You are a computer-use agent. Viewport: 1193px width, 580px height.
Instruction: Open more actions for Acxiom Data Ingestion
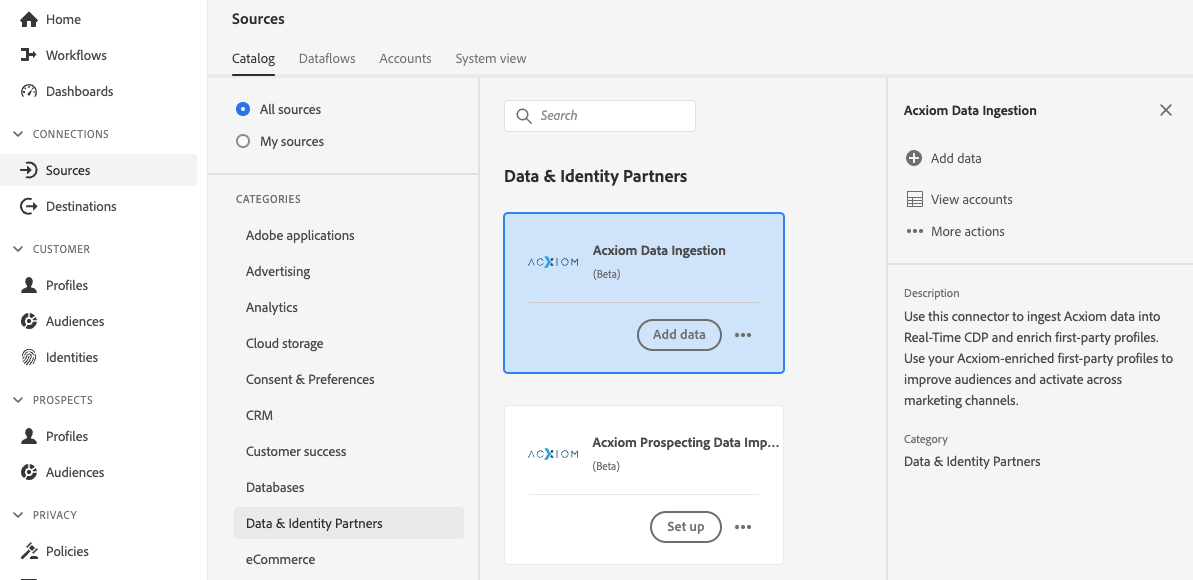click(743, 334)
